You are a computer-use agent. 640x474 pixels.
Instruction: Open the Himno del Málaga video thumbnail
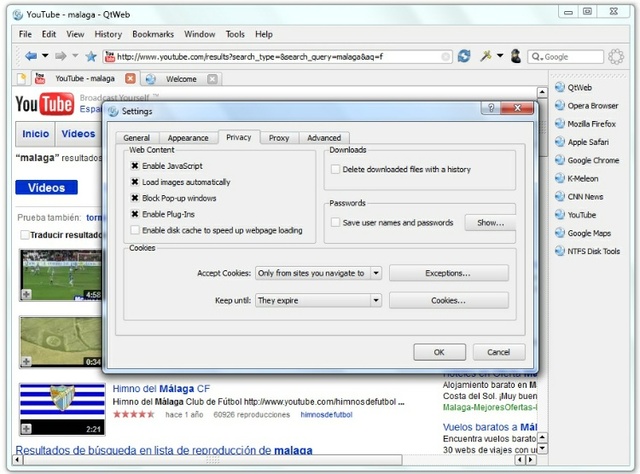[x=62, y=409]
